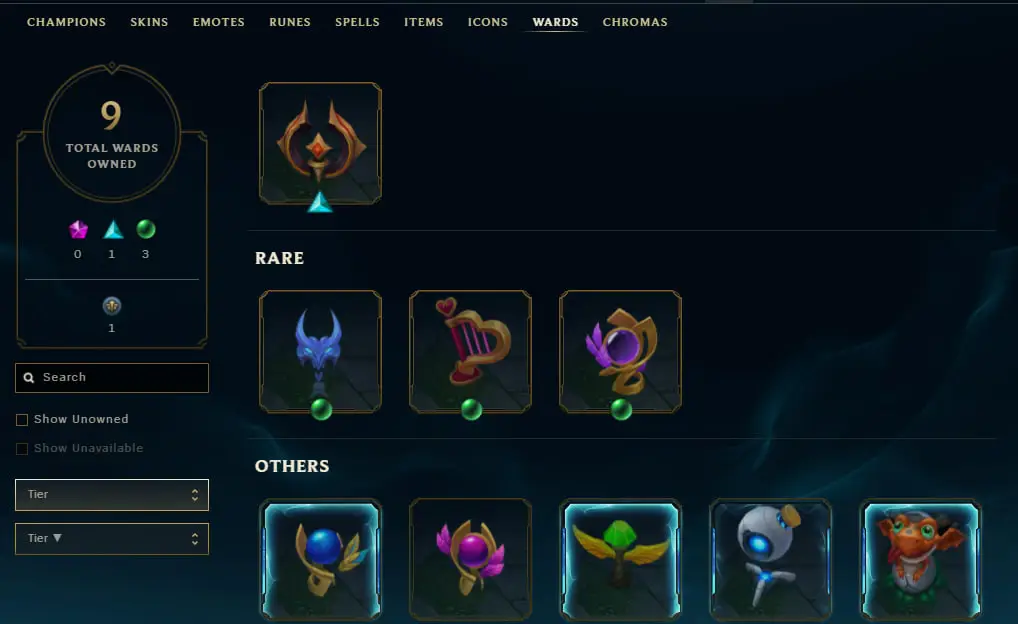The width and height of the screenshot is (1018, 624).
Task: Open the Chromas tab
Action: (x=635, y=22)
